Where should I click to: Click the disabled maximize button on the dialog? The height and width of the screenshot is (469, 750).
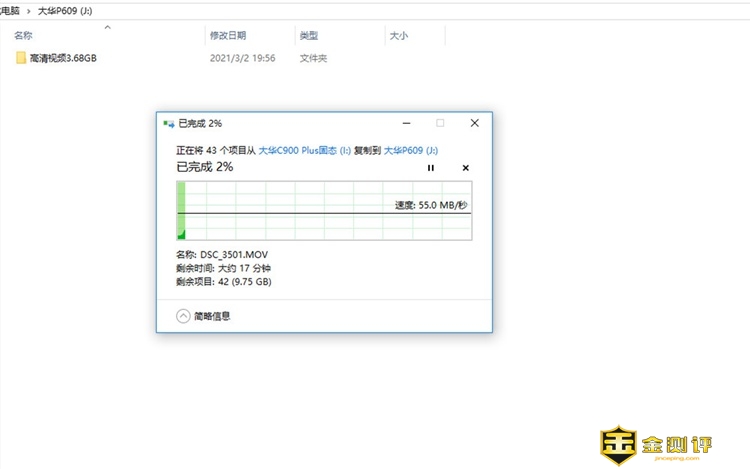439,123
